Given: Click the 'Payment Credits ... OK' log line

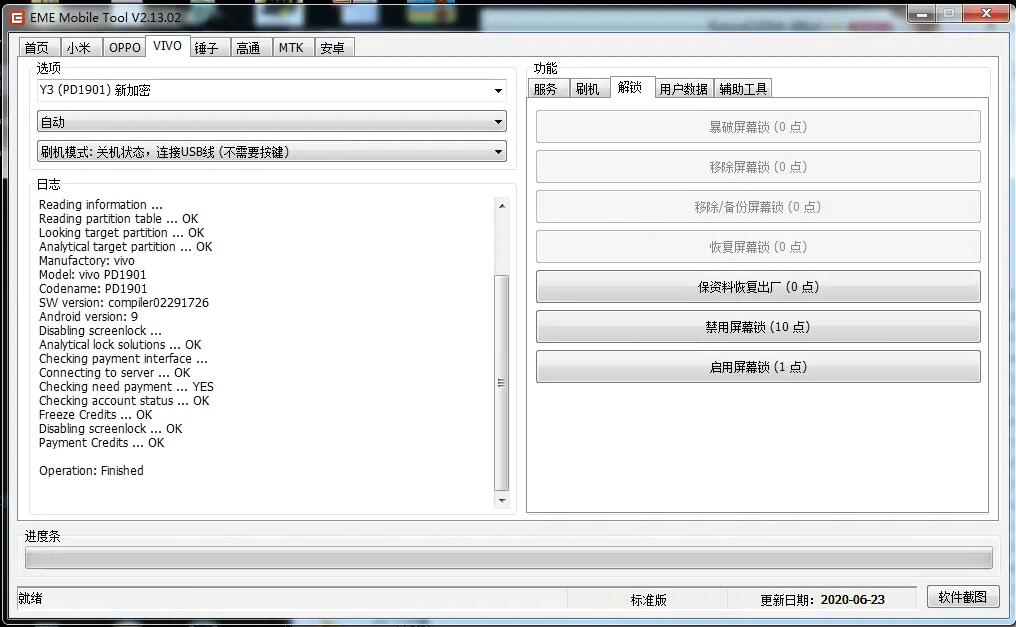Looking at the screenshot, I should [x=102, y=443].
